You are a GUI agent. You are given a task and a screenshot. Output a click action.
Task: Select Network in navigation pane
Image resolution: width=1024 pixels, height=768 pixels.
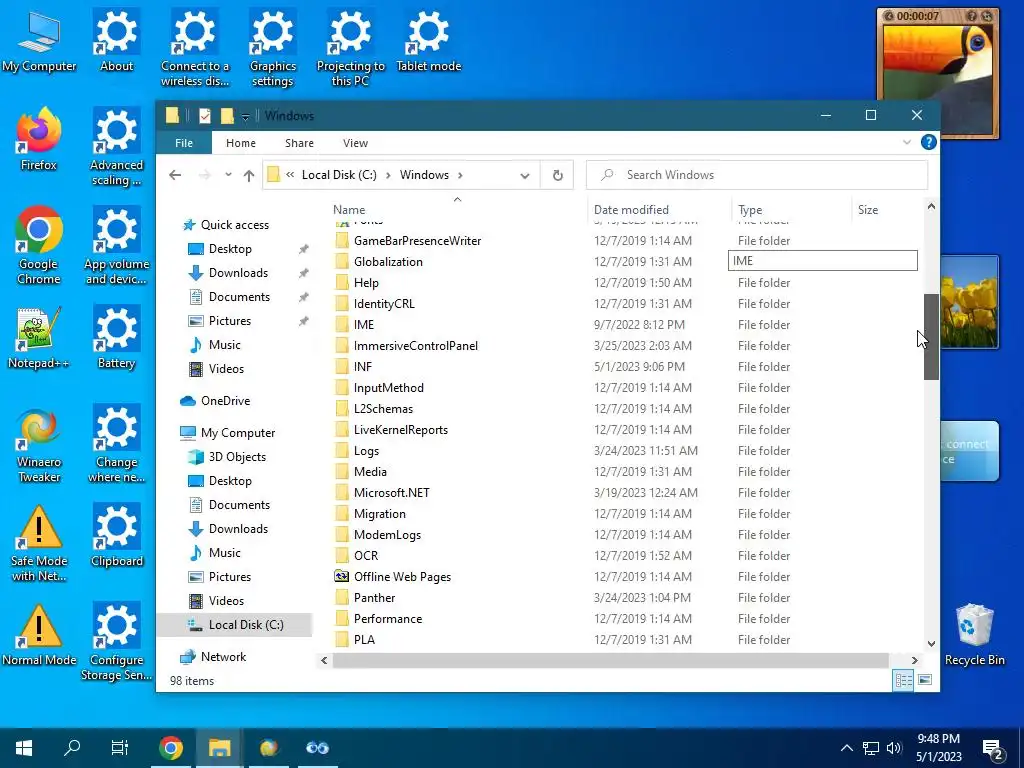(x=223, y=657)
